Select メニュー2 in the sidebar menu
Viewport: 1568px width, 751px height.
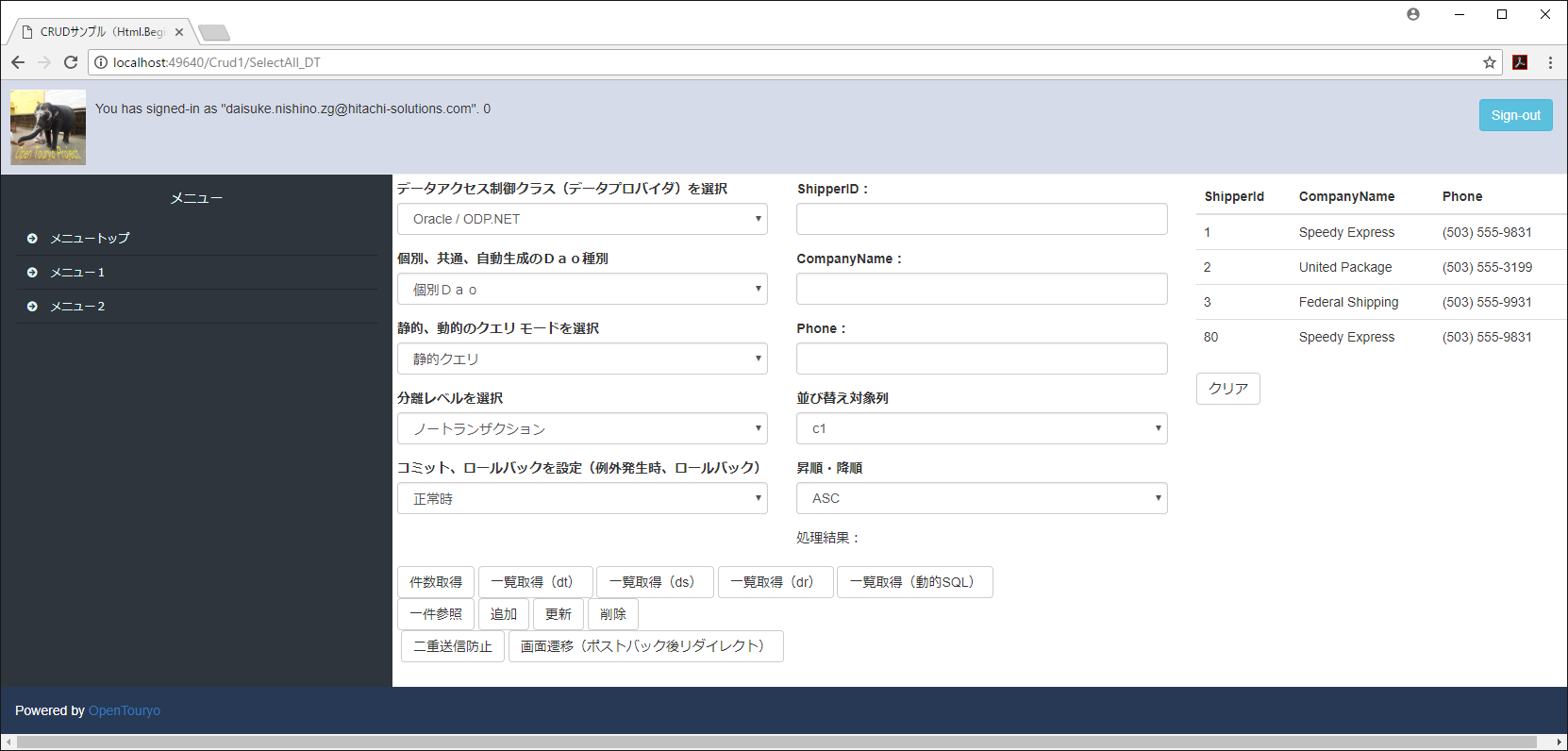77,306
